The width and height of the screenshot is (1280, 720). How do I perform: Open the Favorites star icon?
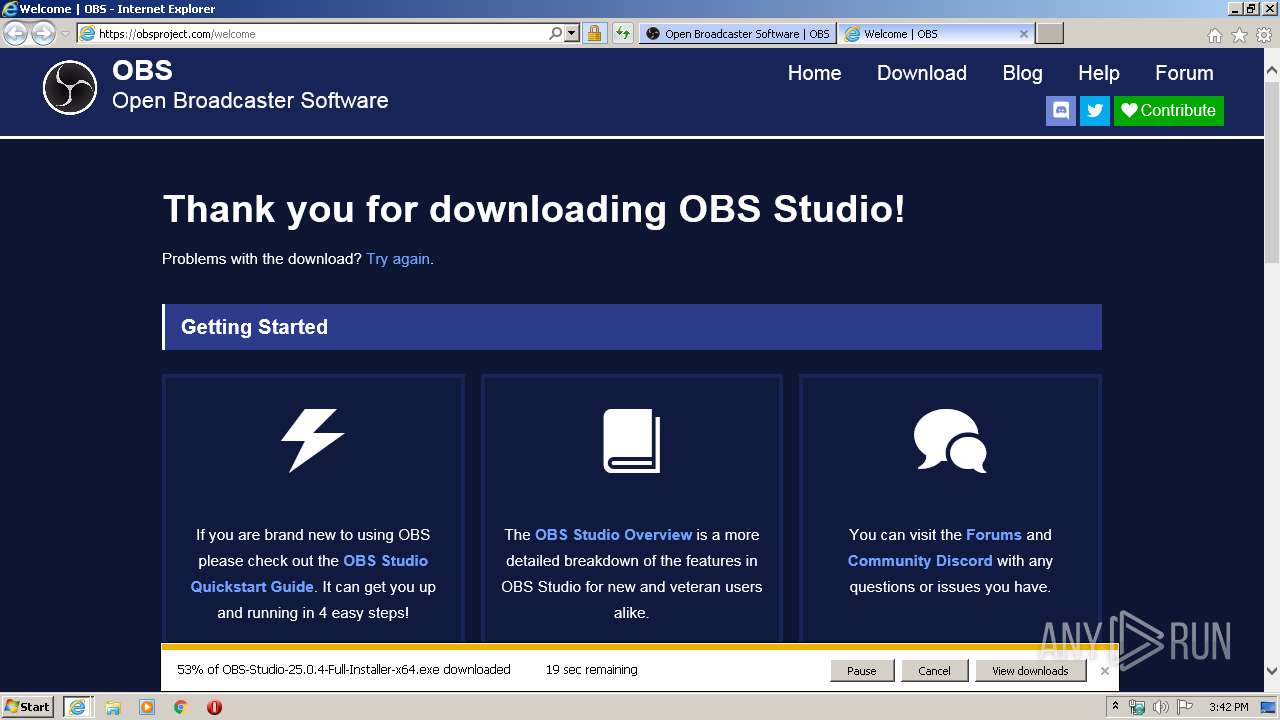(x=1239, y=35)
